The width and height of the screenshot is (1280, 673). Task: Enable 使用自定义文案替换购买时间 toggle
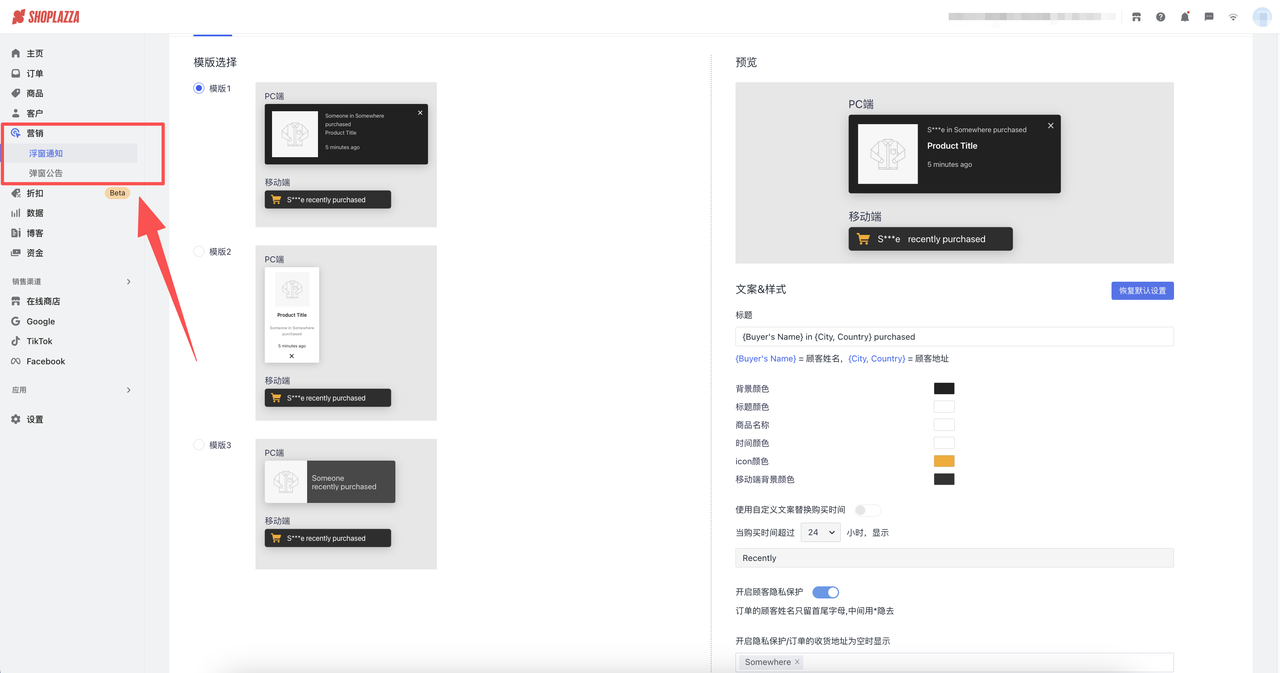[x=866, y=509]
